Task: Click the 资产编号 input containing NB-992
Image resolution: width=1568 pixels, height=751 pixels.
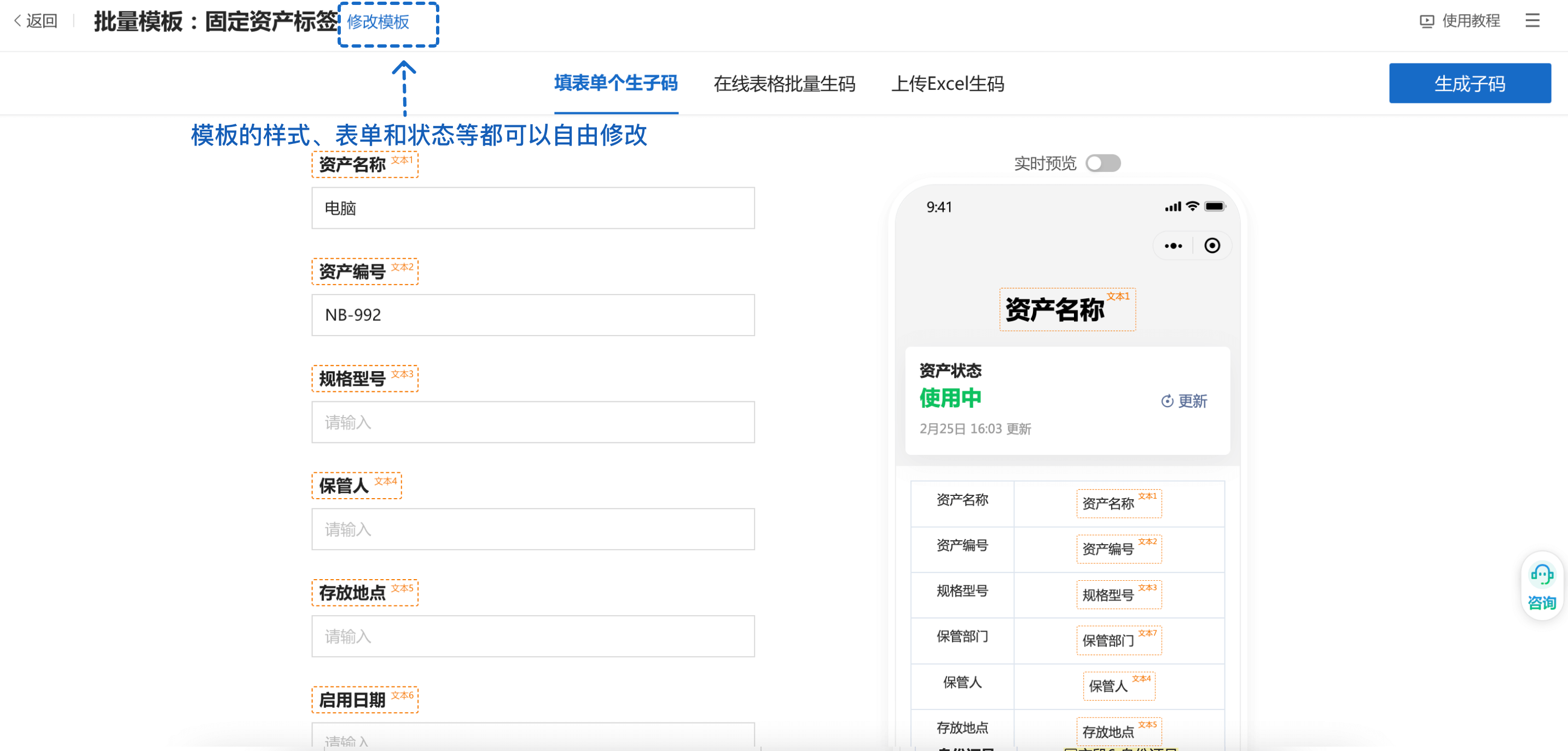Action: (533, 315)
